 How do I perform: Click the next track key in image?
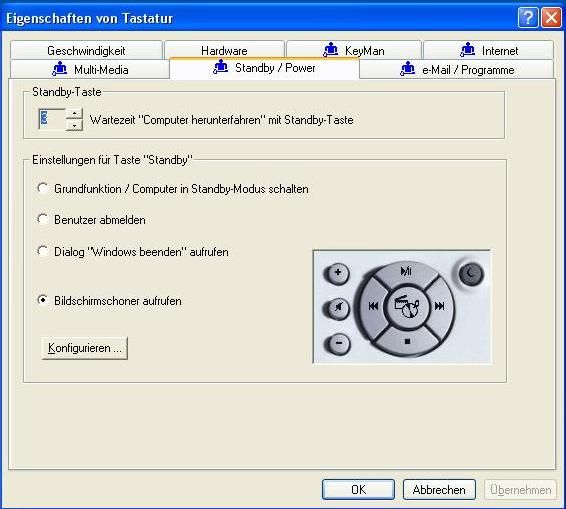(440, 306)
